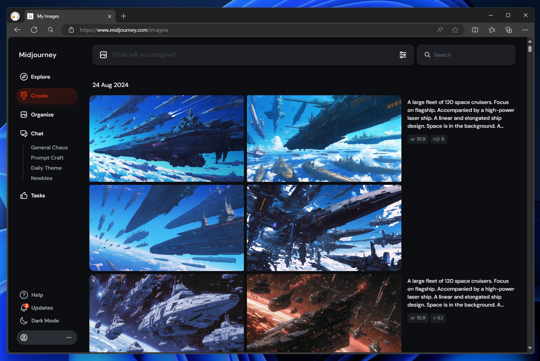Reload the page with refresh icon

[34, 30]
